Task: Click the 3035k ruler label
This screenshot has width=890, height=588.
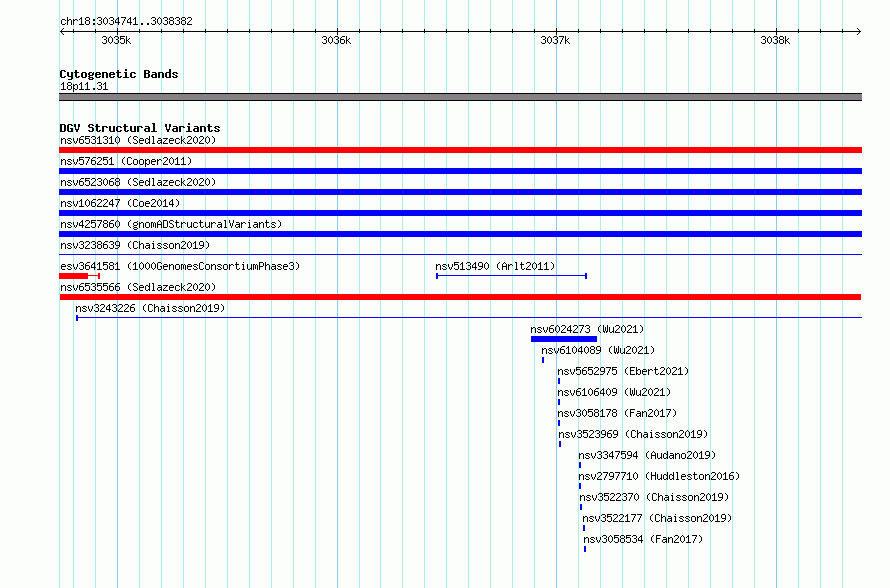Action: 116,40
